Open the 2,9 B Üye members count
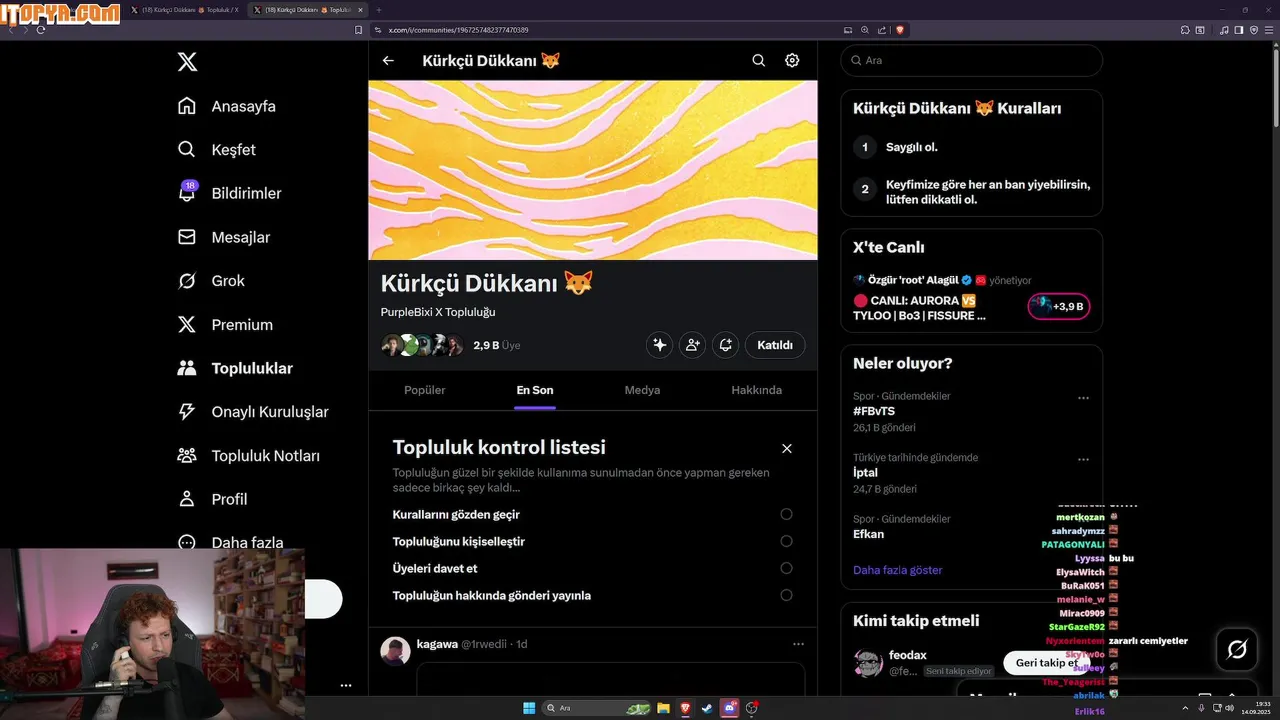This screenshot has width=1280, height=720. (497, 345)
